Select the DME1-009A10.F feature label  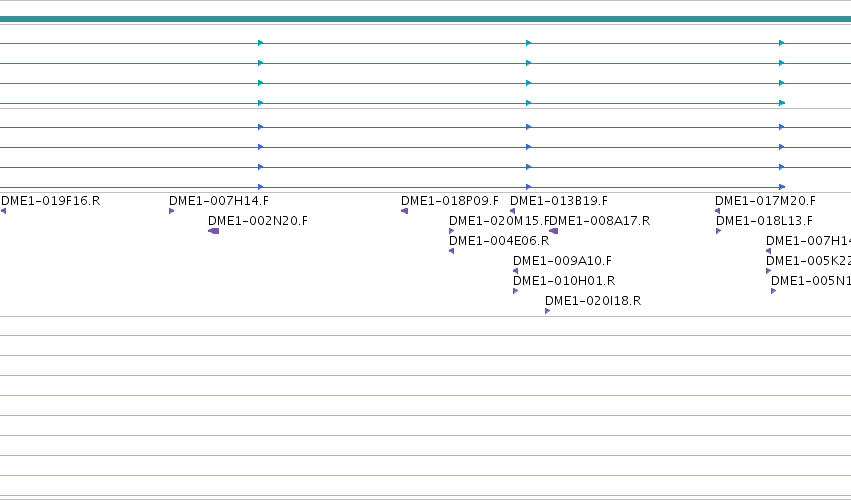coord(562,261)
